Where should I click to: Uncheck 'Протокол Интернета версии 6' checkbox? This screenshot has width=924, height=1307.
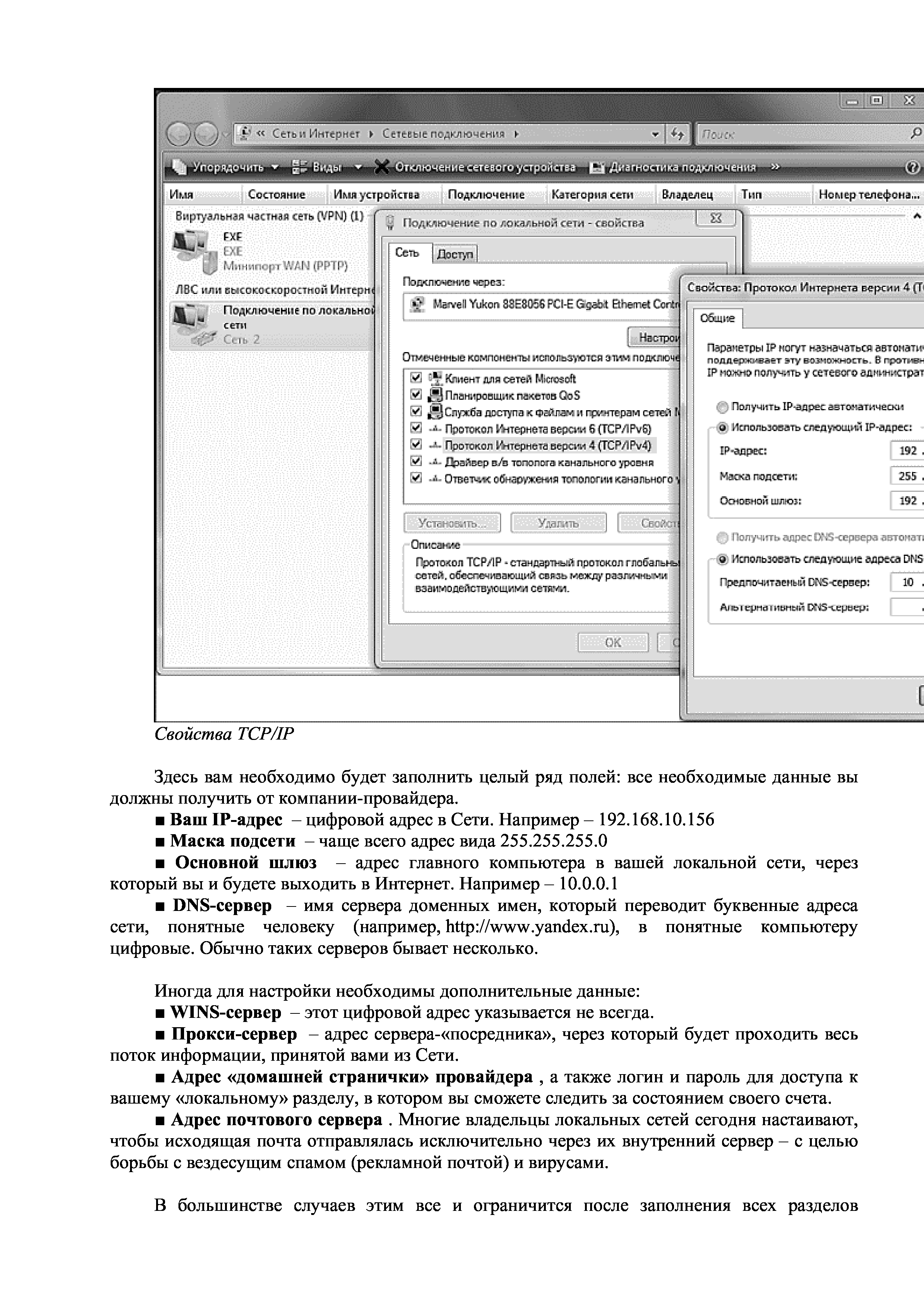click(x=416, y=428)
